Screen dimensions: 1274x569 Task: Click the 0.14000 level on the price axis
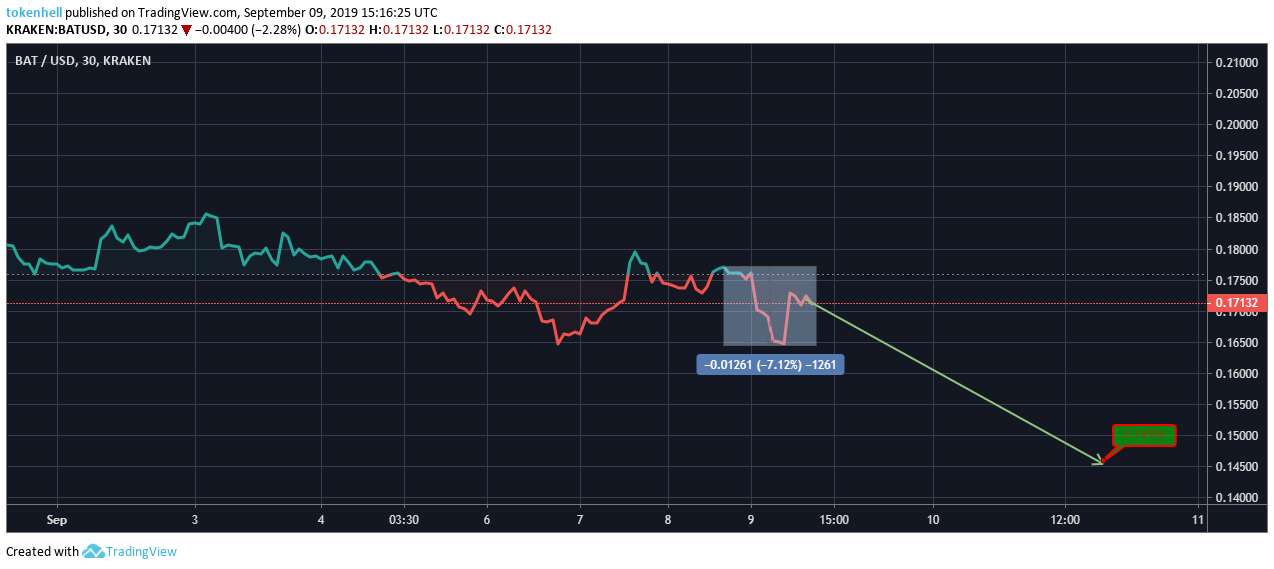pyautogui.click(x=1236, y=498)
